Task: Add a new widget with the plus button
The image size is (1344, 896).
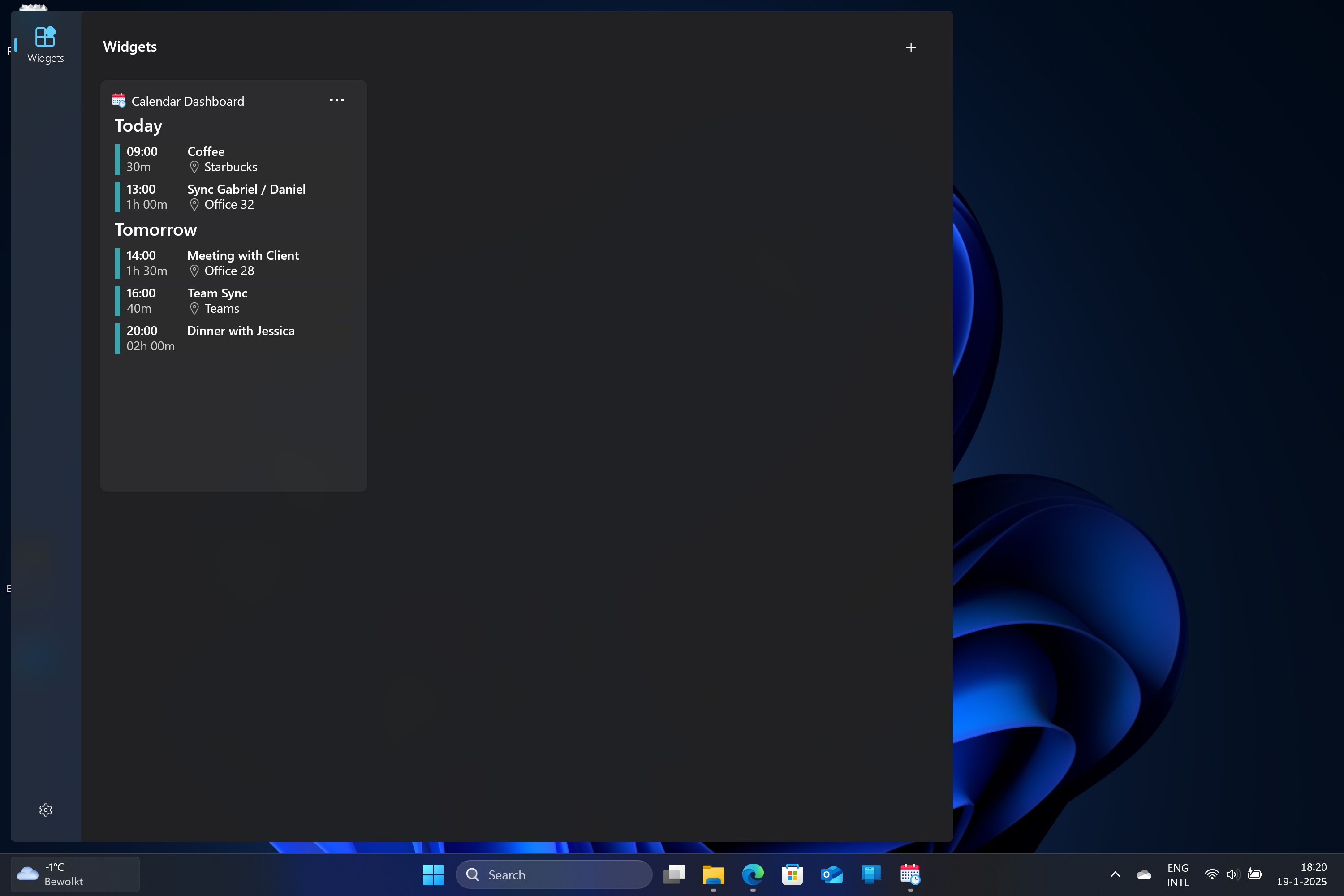Action: point(910,47)
